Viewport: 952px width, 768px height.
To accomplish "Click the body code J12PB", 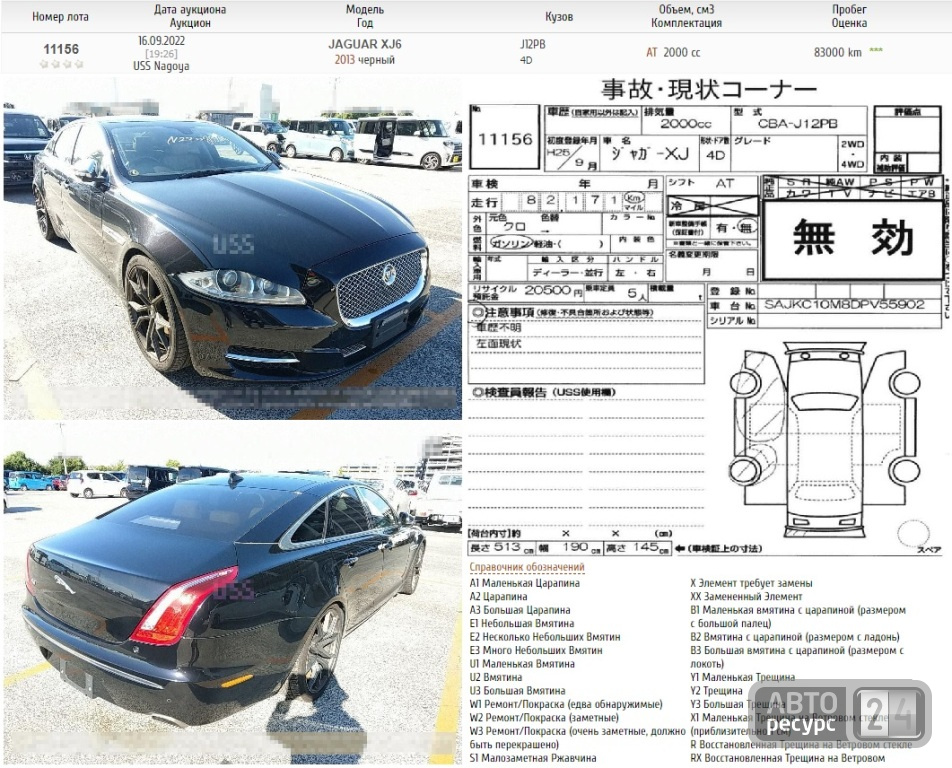I will click(532, 44).
